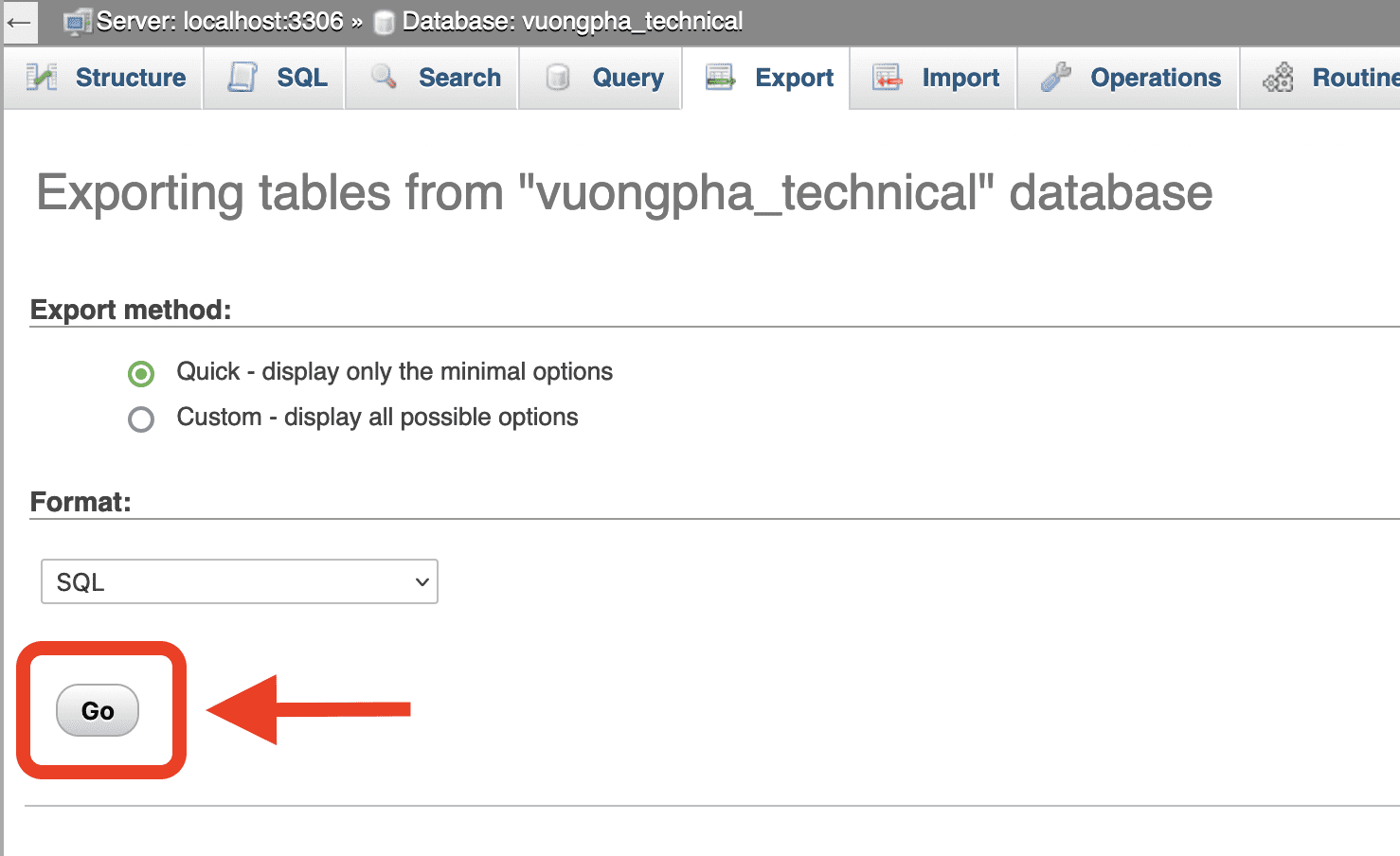Select the Custom export method radio

[141, 419]
